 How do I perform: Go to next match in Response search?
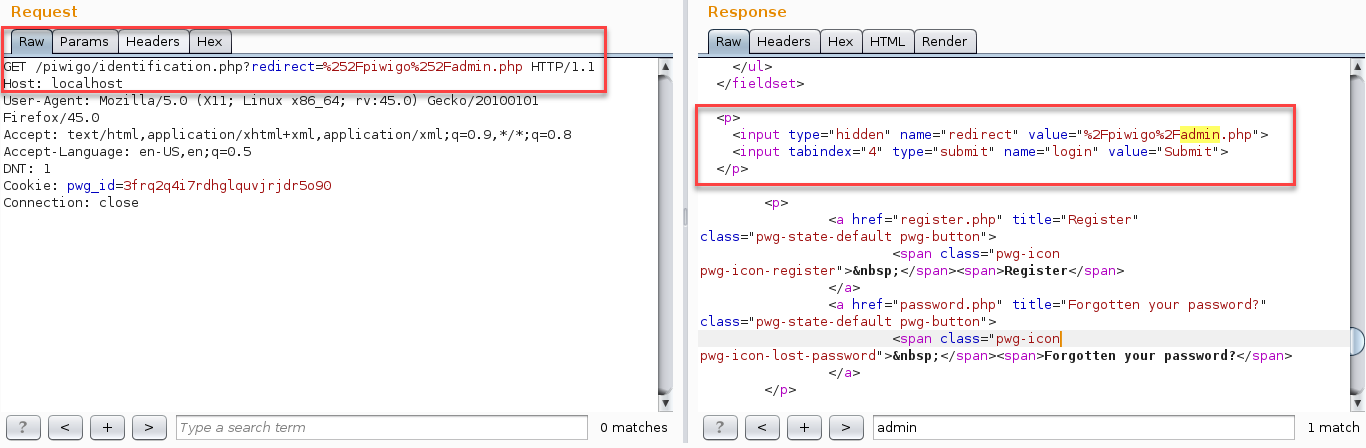[x=846, y=427]
